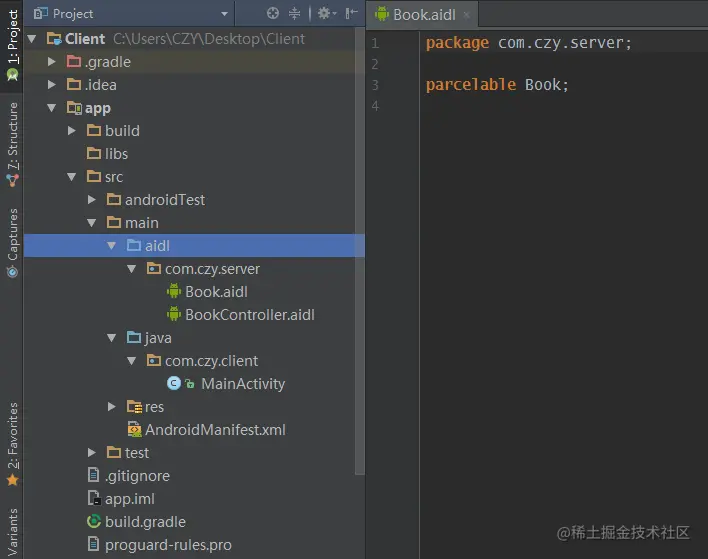Viewport: 708px width, 559px height.
Task: Select MainActivity in the project tree
Action: [x=243, y=384]
